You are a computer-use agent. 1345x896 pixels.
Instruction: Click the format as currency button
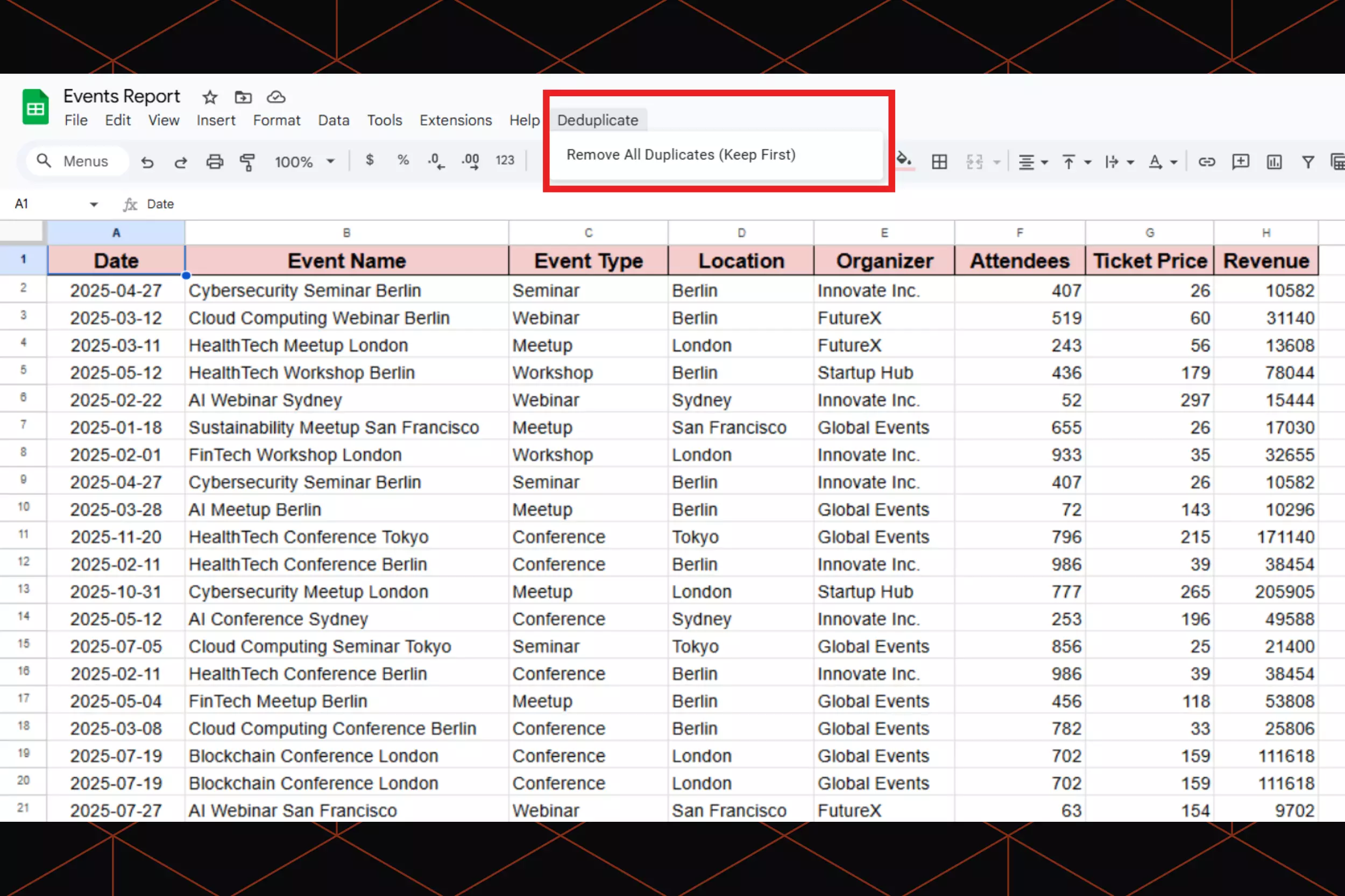(370, 161)
